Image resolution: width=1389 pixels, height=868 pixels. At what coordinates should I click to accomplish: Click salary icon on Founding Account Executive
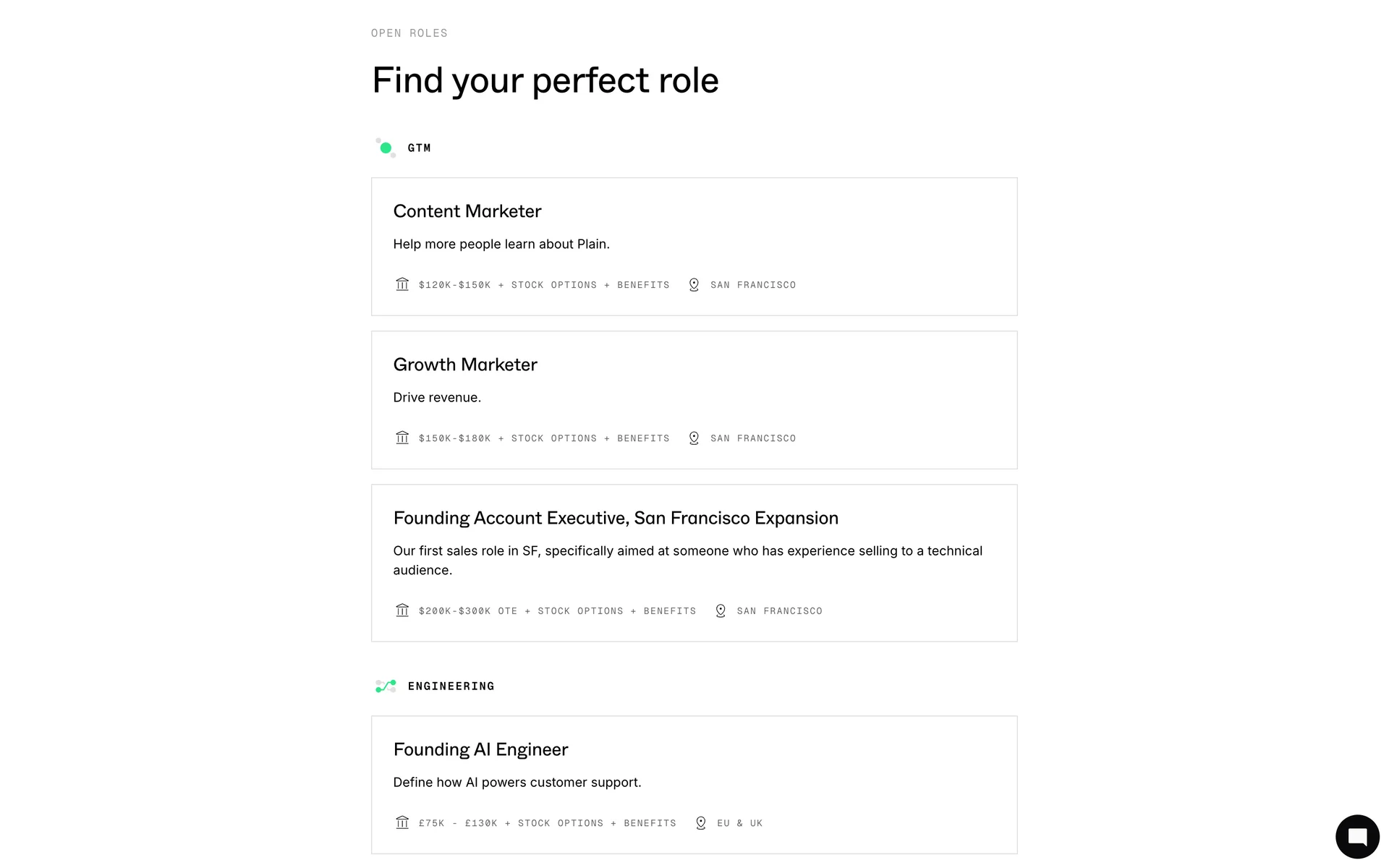click(402, 610)
